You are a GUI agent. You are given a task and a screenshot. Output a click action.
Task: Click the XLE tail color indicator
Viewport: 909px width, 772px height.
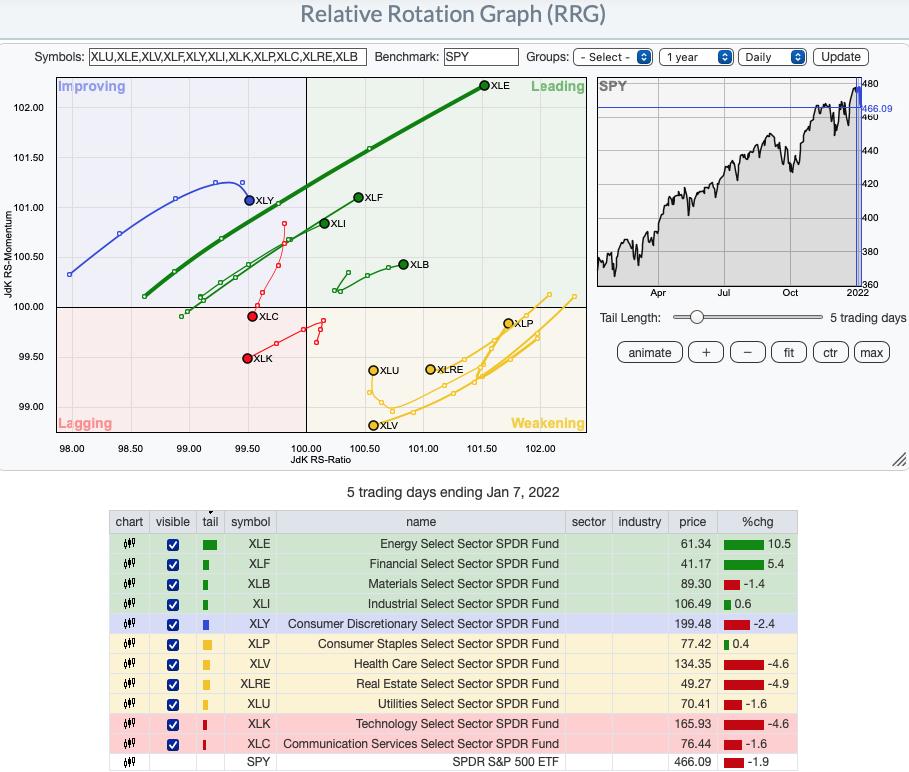coord(209,544)
